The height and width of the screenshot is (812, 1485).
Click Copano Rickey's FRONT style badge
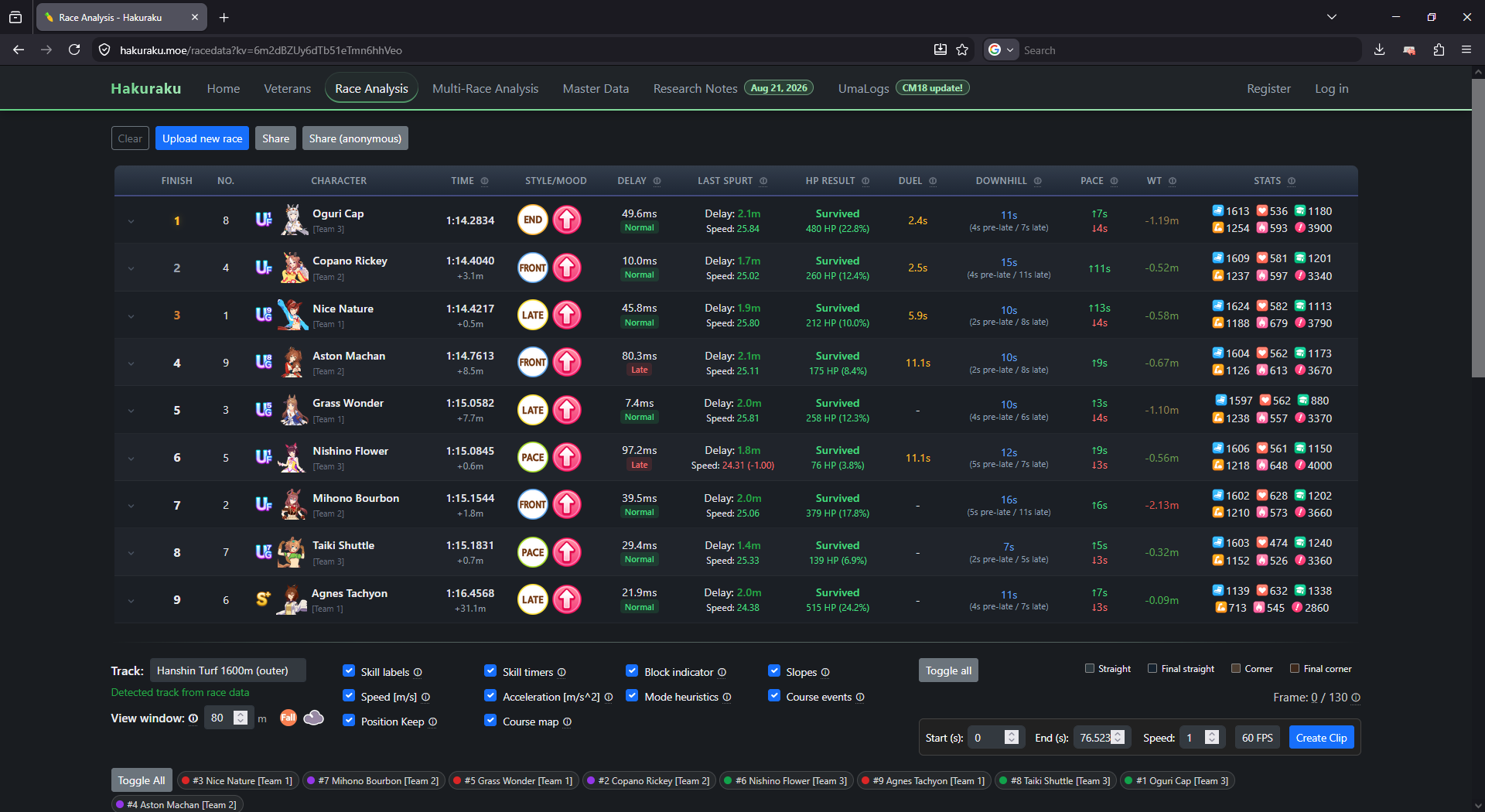click(533, 268)
